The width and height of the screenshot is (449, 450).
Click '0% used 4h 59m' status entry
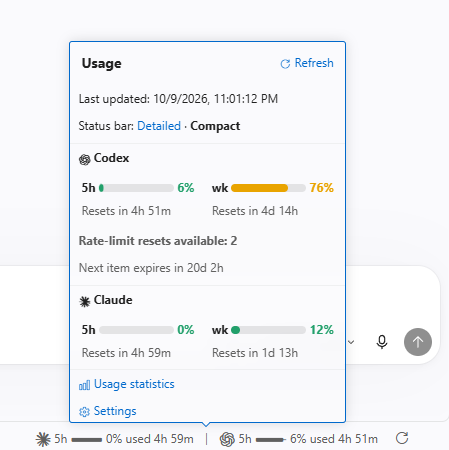[149, 439]
